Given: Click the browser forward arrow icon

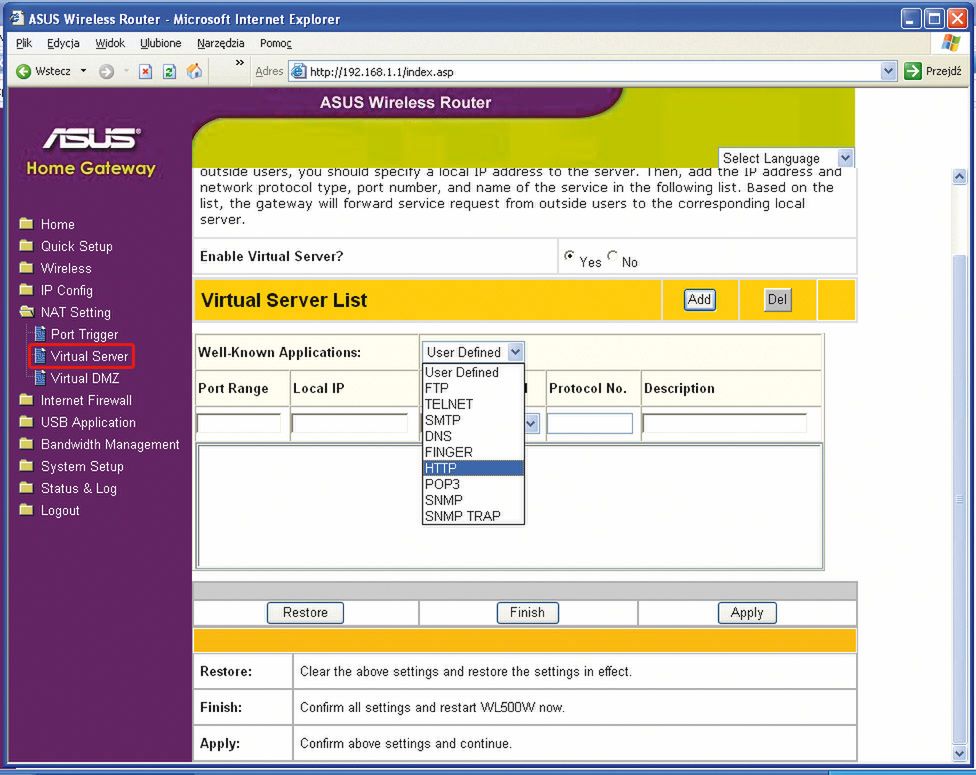Looking at the screenshot, I should click(x=106, y=72).
